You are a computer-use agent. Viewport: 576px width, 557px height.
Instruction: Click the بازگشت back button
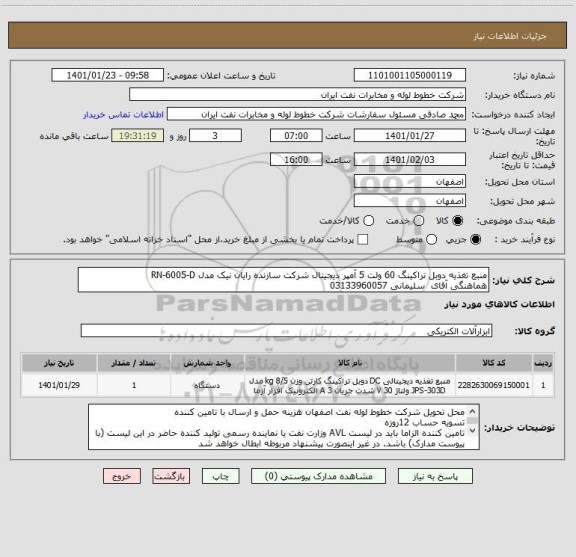point(171,477)
